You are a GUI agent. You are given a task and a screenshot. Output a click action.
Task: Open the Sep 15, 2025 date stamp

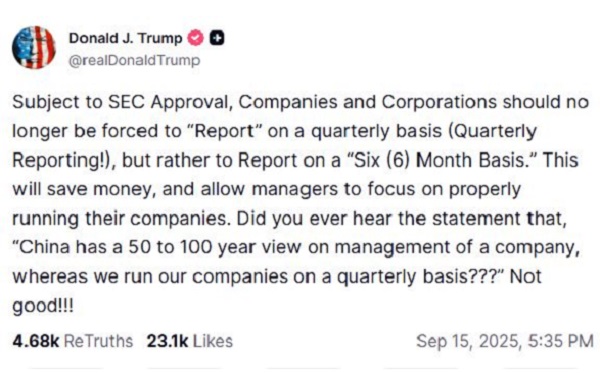tap(469, 341)
